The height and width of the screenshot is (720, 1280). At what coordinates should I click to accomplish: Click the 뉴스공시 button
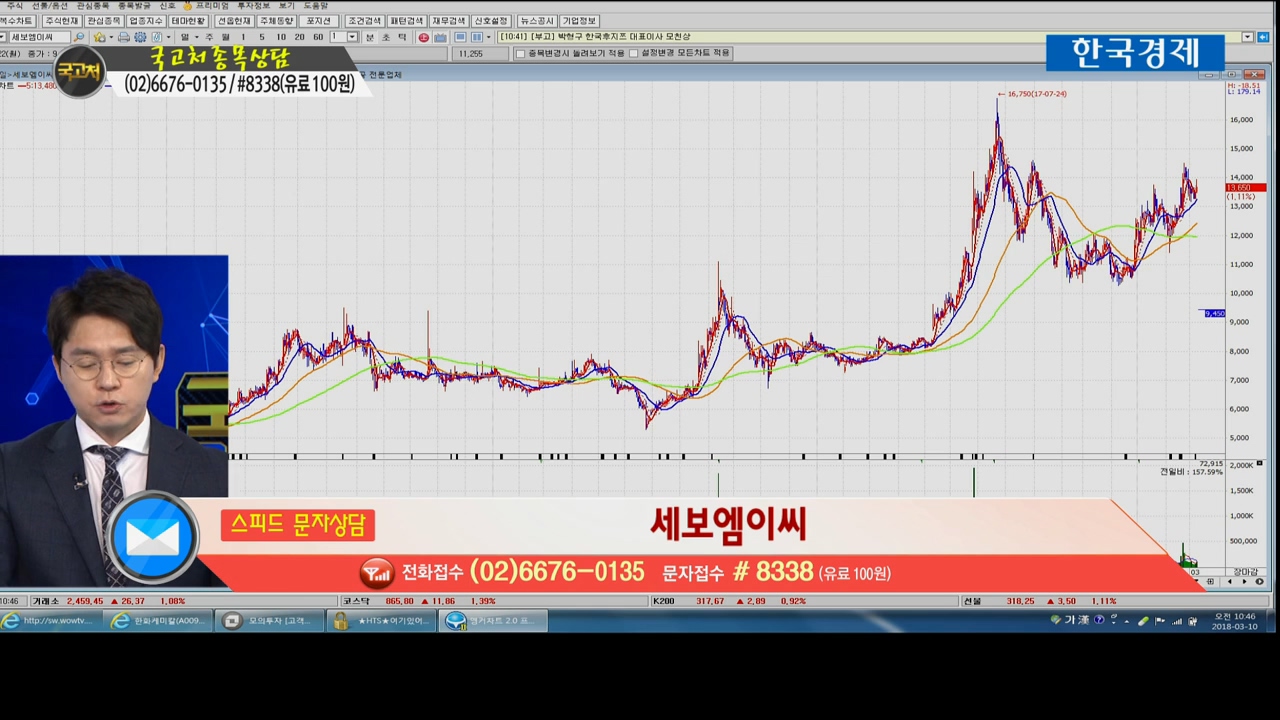click(x=537, y=21)
